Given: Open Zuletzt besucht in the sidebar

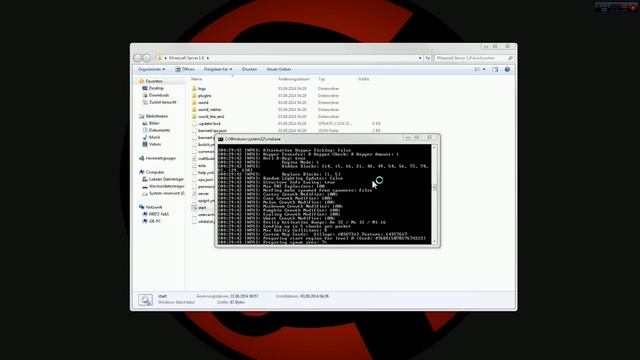Looking at the screenshot, I should point(159,102).
